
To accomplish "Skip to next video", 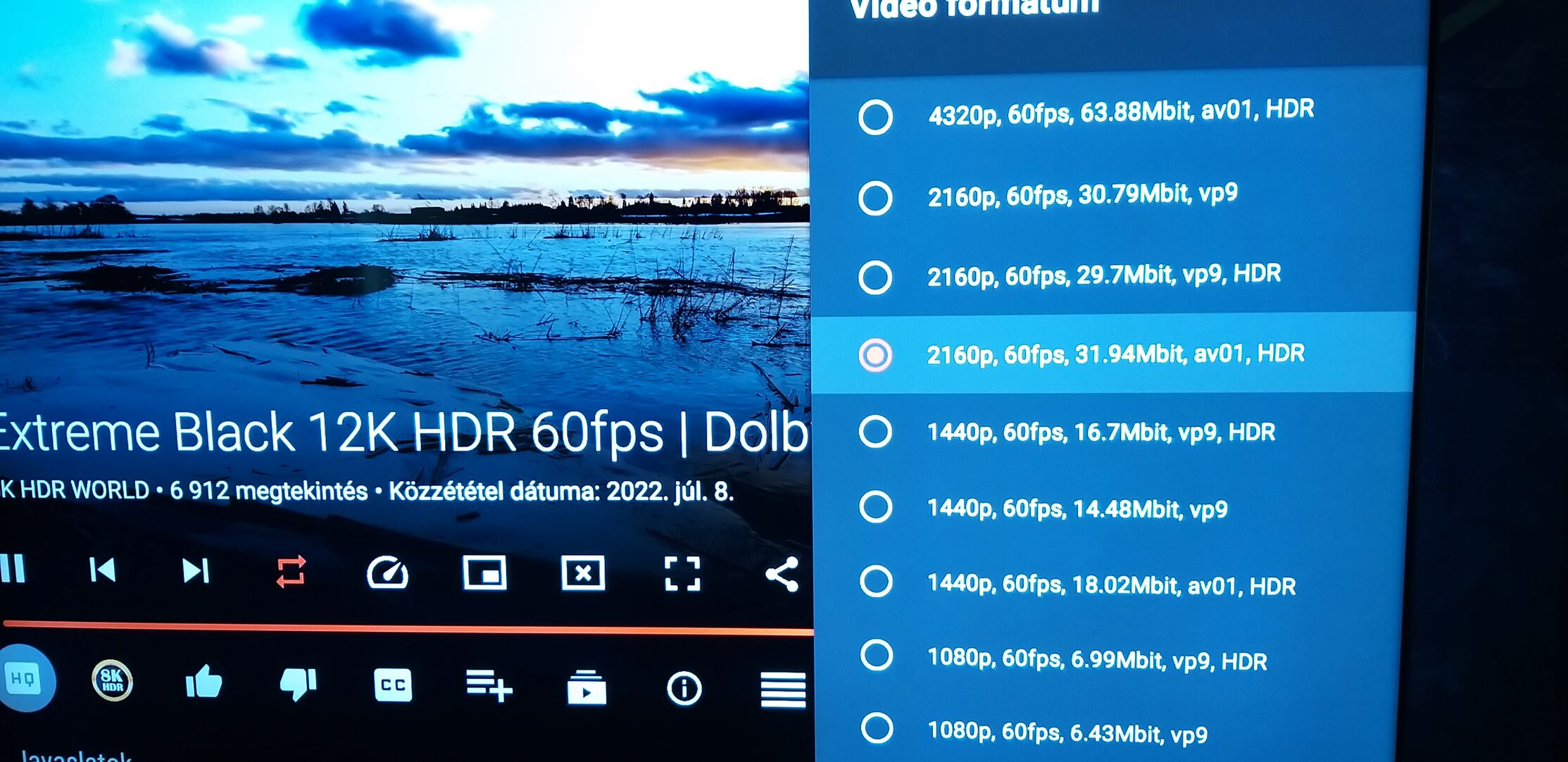I will point(196,570).
